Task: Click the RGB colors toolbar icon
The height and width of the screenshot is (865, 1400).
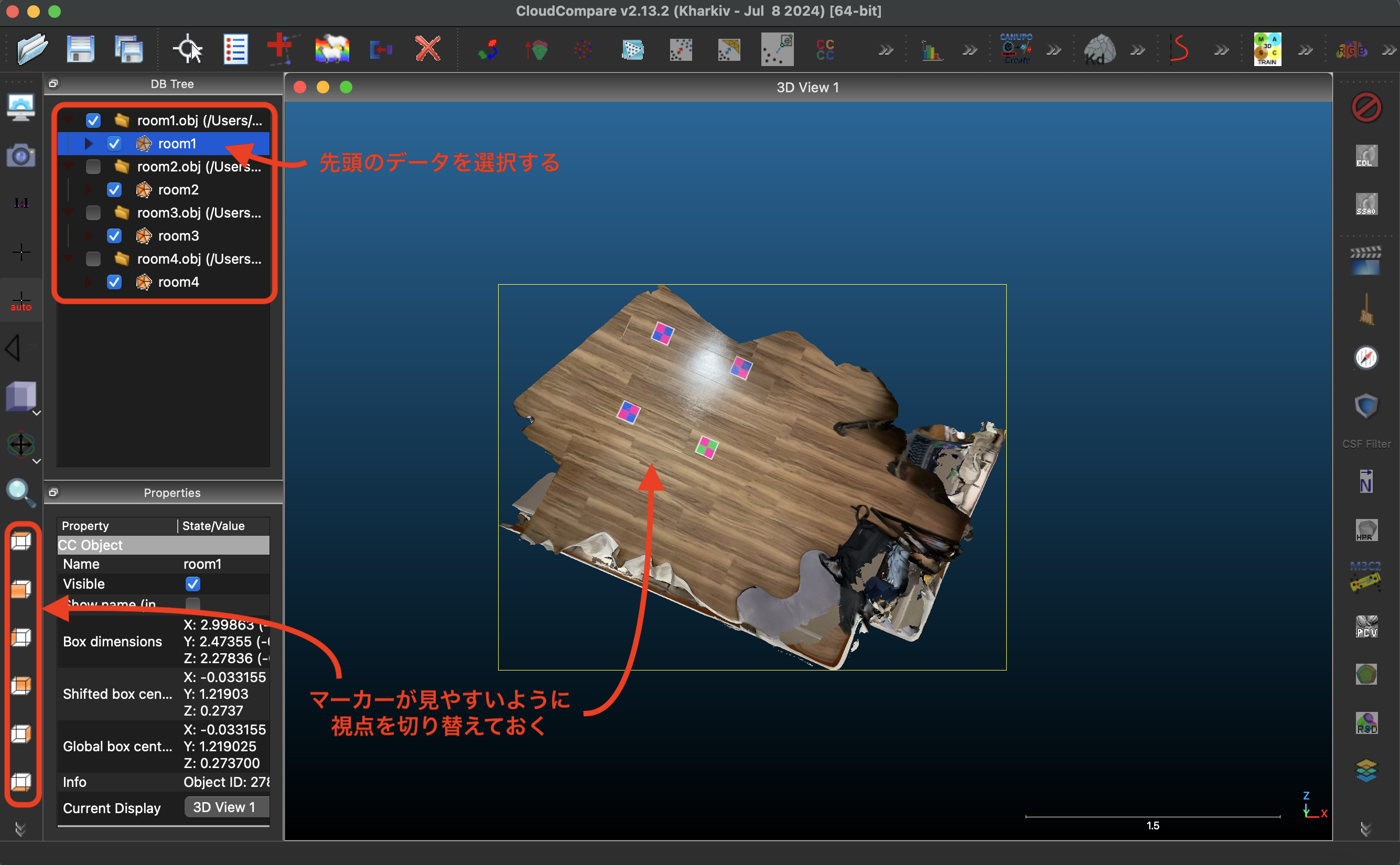Action: coord(1352,49)
